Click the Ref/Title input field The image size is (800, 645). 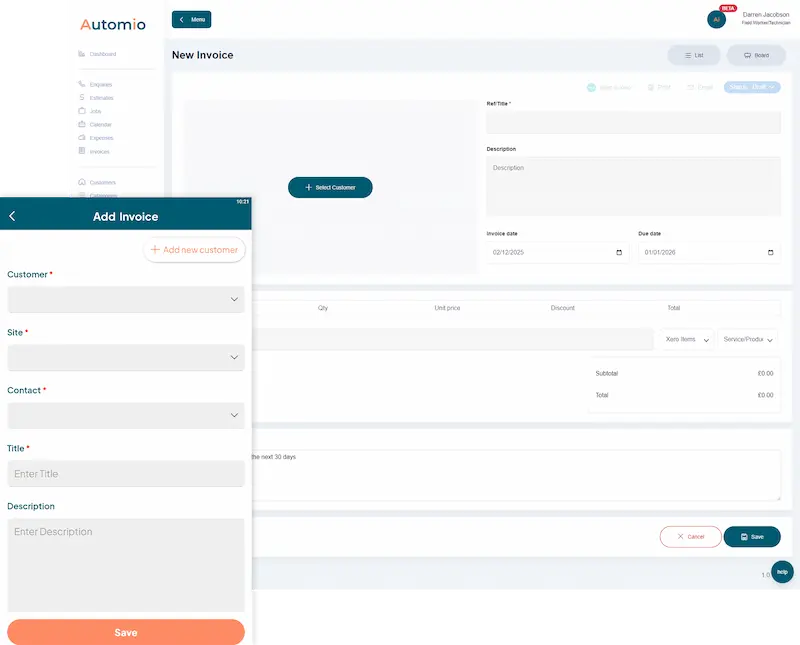point(633,122)
